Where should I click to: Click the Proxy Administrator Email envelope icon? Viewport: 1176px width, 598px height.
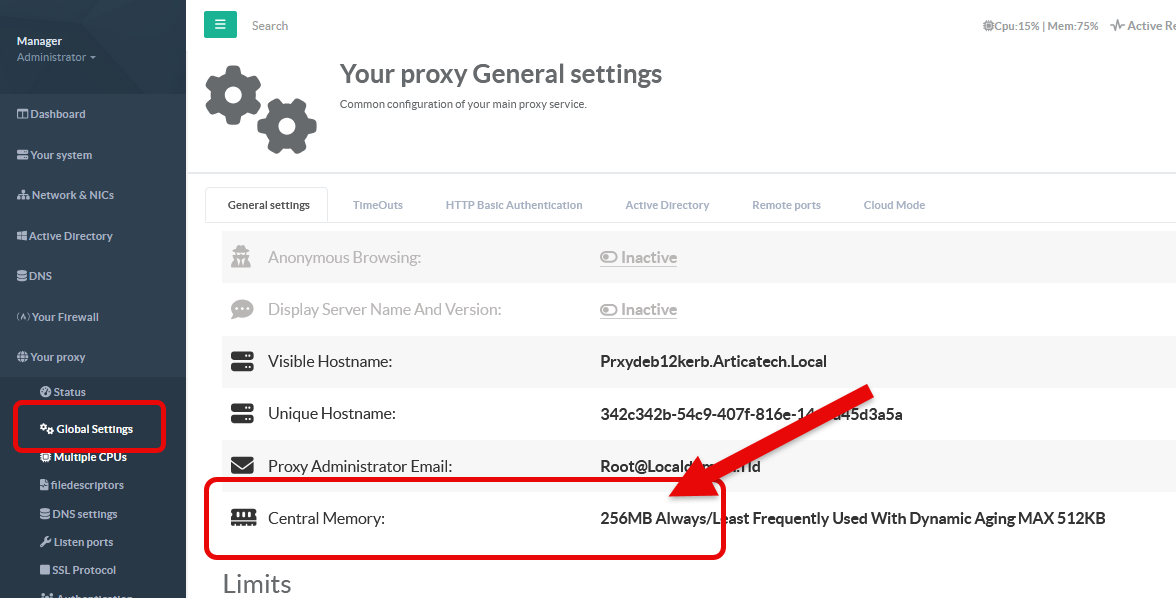pos(242,465)
